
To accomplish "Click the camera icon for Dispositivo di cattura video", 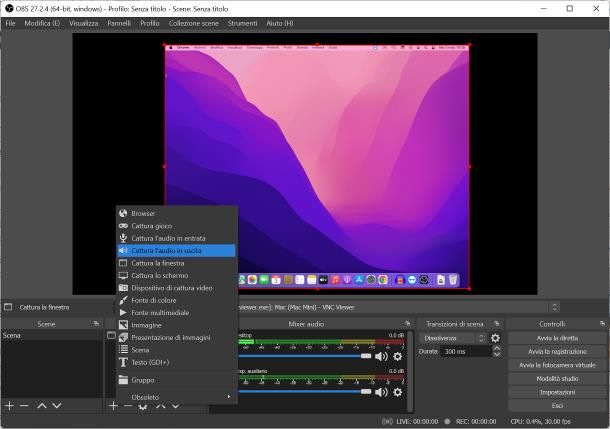I will click(123, 288).
